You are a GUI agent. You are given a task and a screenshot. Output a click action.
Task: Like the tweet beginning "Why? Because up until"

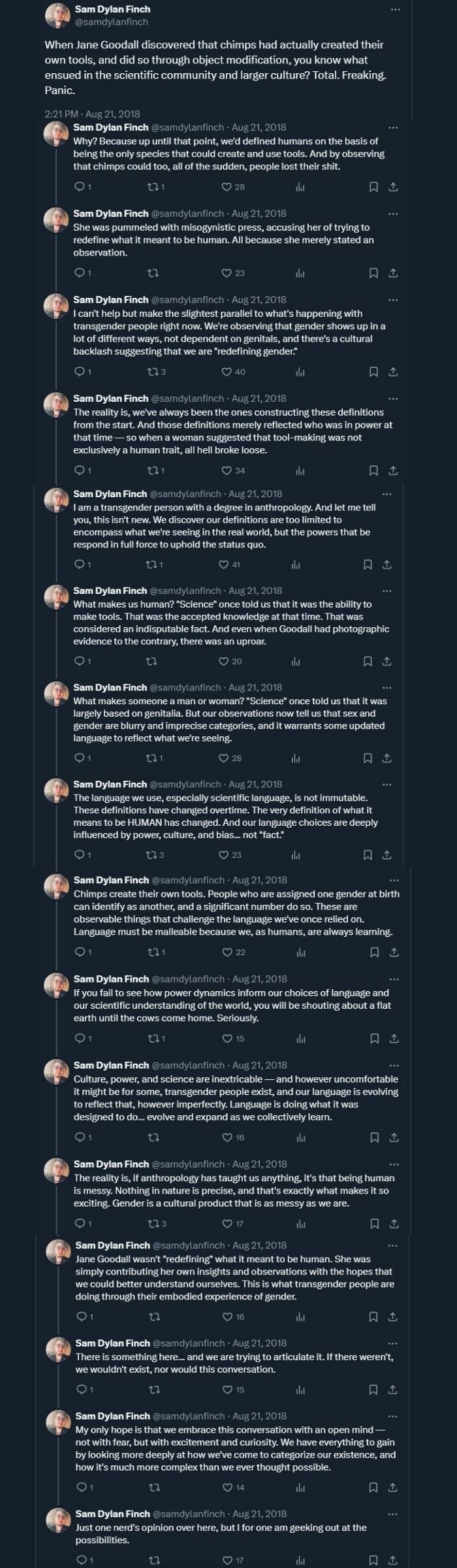[x=227, y=187]
